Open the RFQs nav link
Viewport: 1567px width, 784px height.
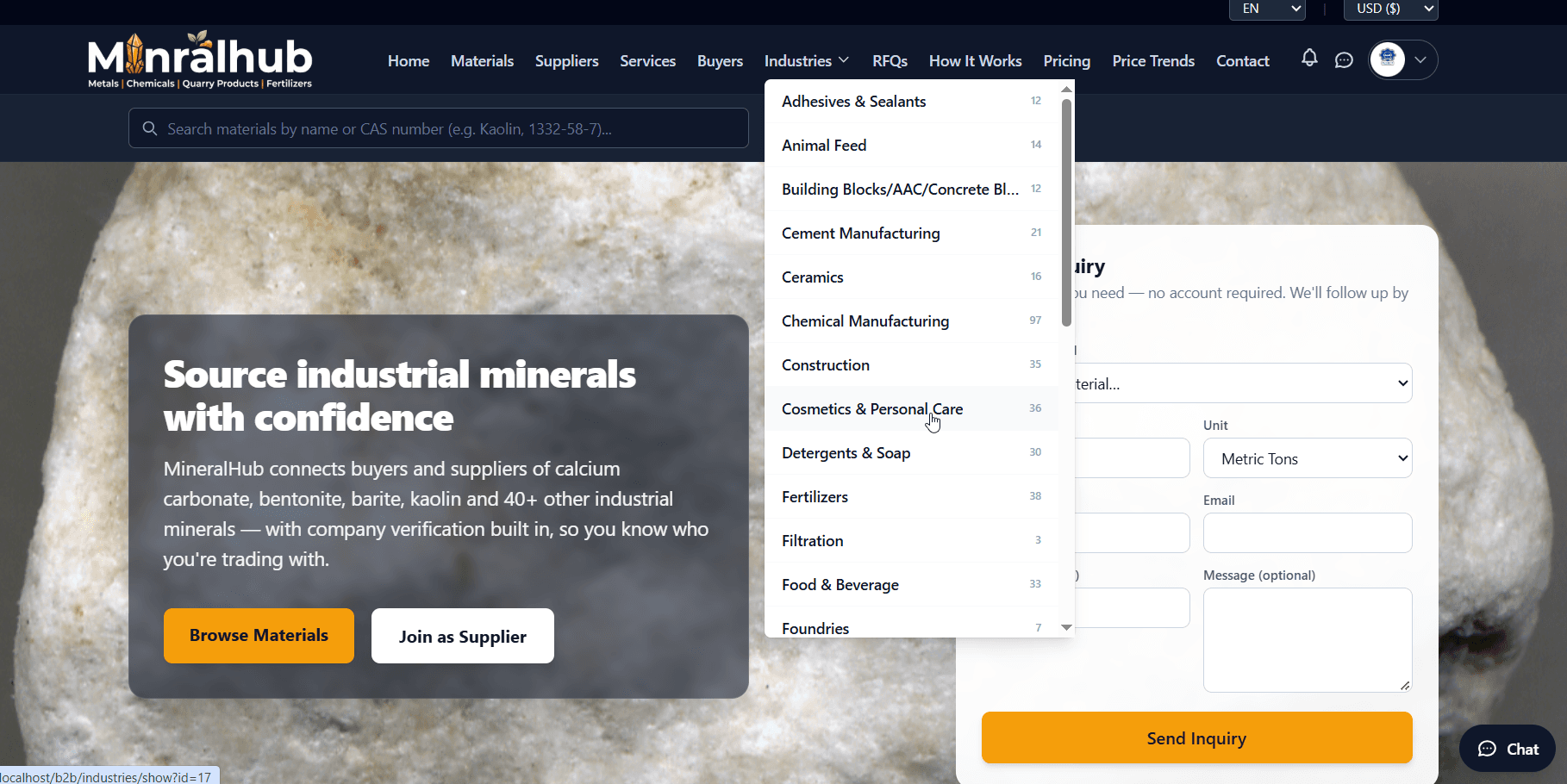pos(890,60)
